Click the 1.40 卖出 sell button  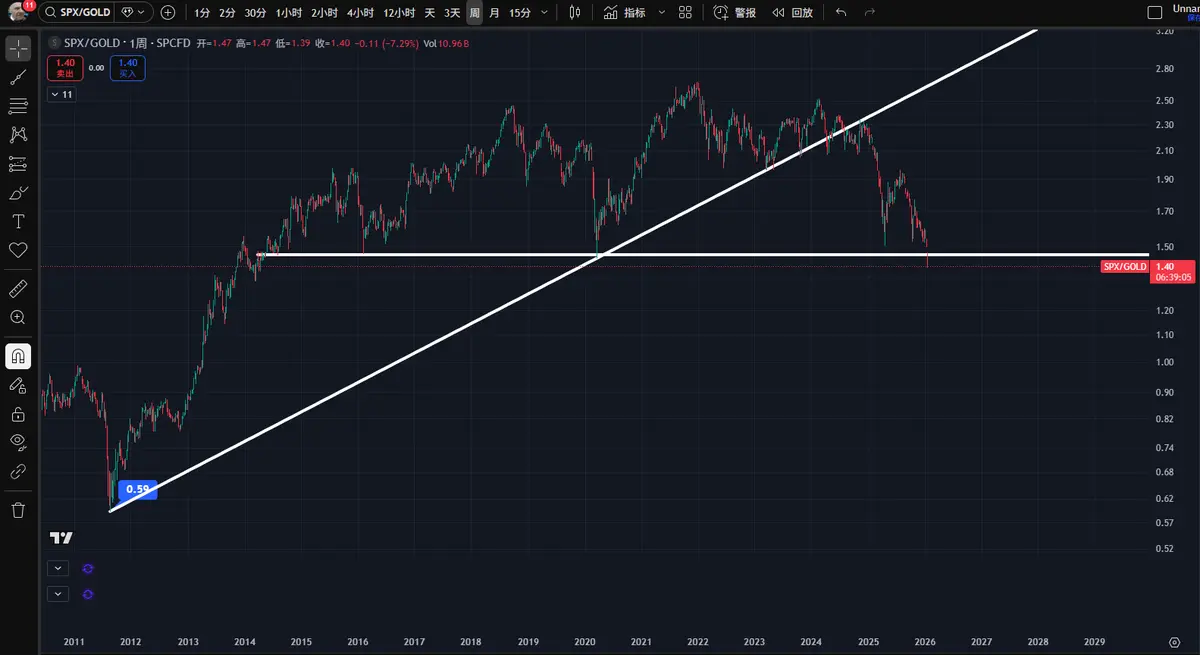[x=65, y=67]
